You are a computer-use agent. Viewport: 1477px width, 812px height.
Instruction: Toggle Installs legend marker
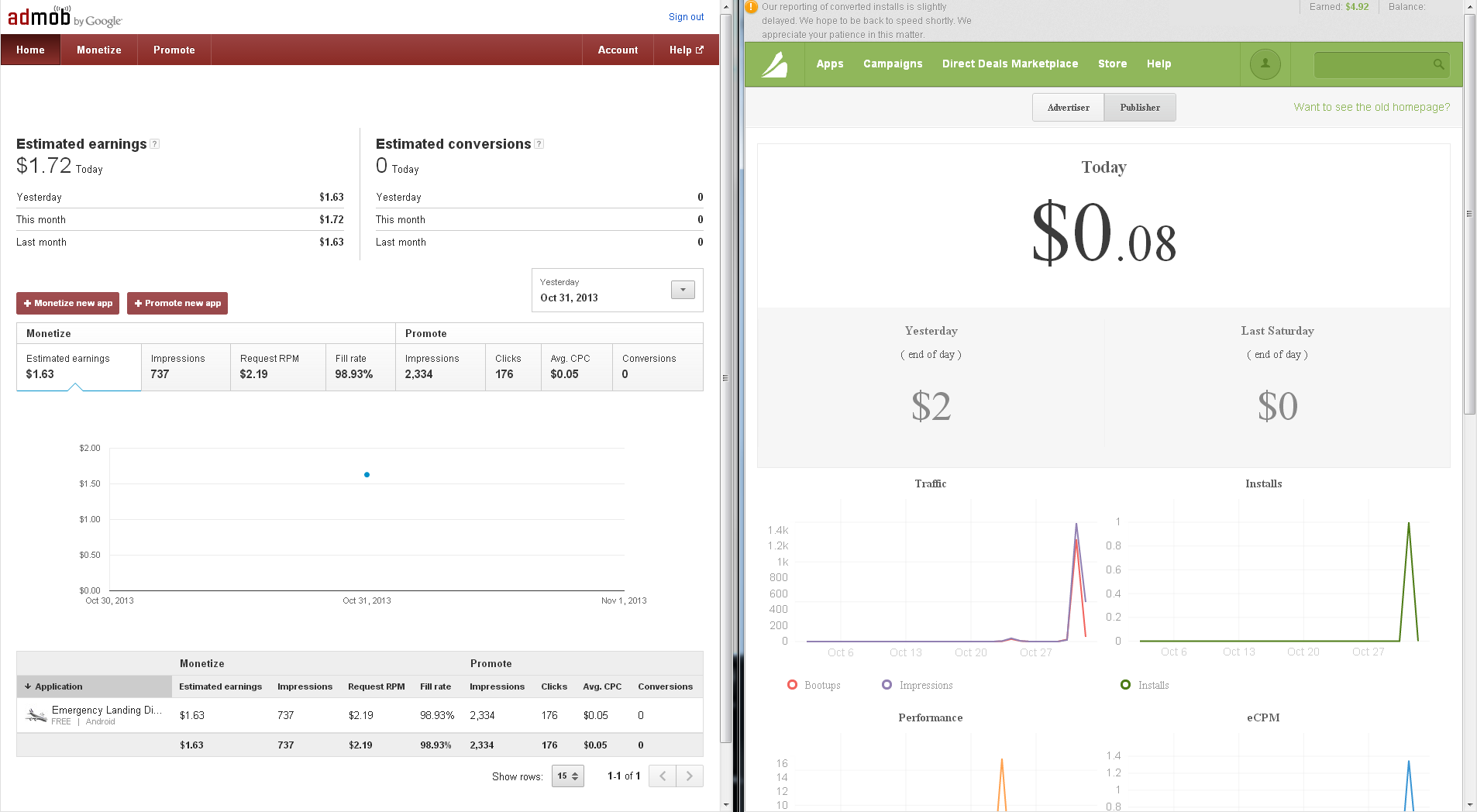1125,685
